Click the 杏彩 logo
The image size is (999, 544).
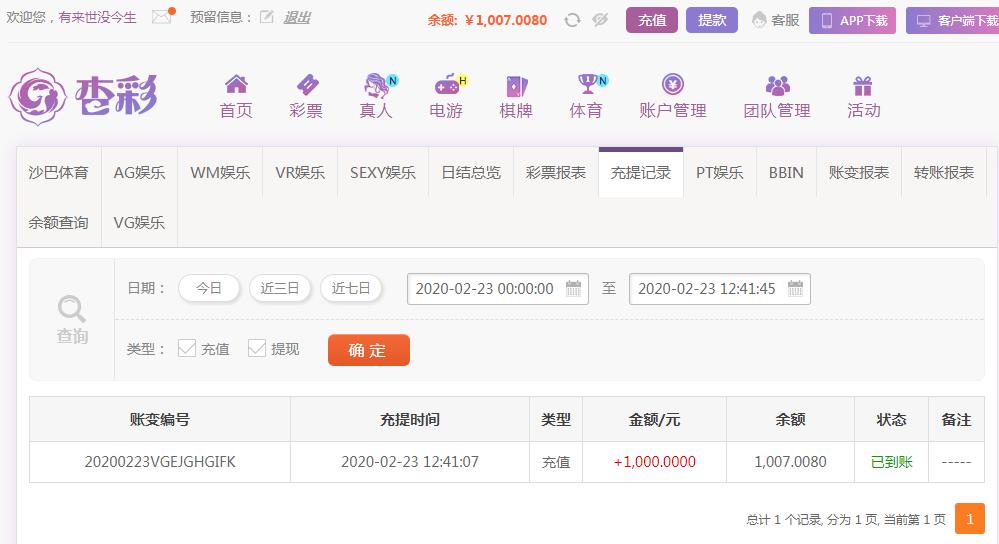(83, 97)
